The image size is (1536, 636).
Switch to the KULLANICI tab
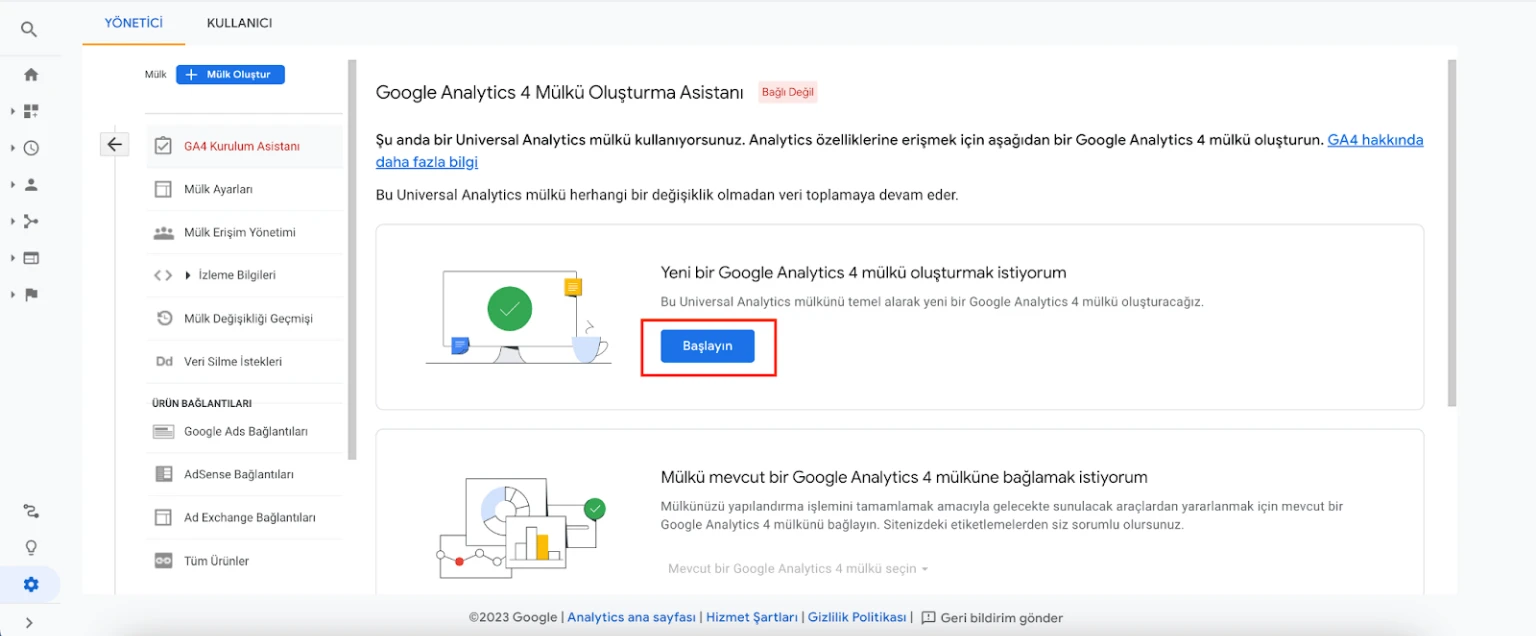coord(239,22)
